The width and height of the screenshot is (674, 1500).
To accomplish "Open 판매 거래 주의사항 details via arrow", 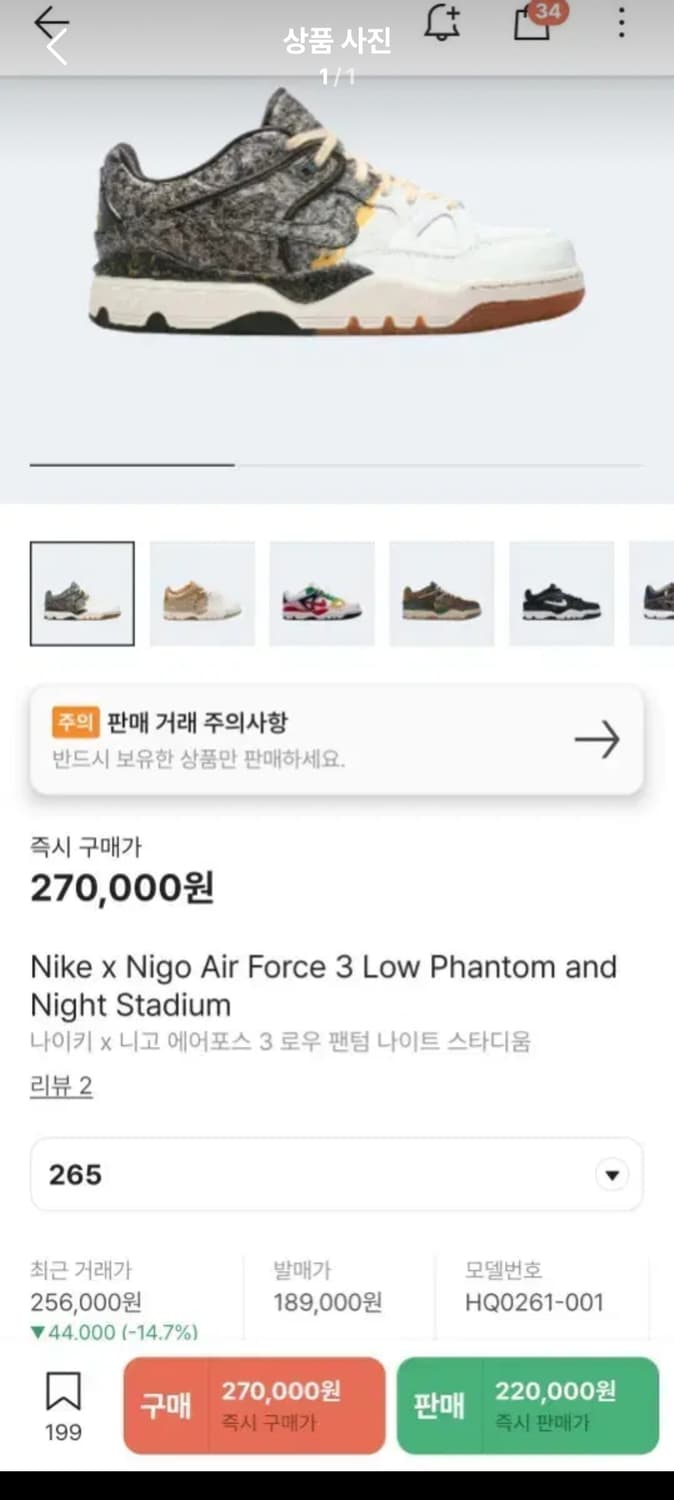I will coord(597,738).
